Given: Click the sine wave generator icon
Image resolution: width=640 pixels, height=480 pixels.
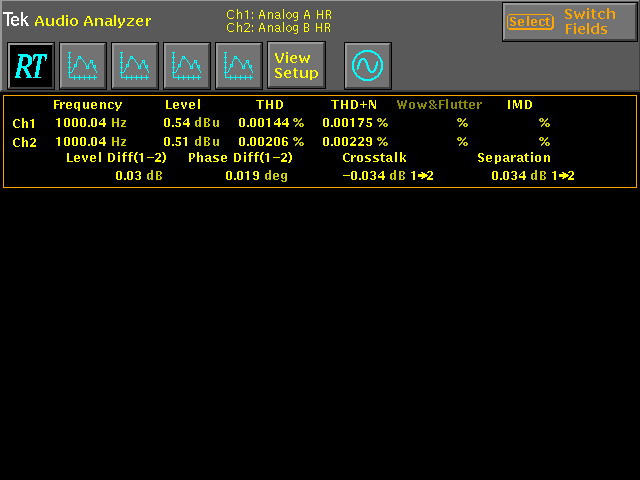Looking at the screenshot, I should pyautogui.click(x=368, y=66).
